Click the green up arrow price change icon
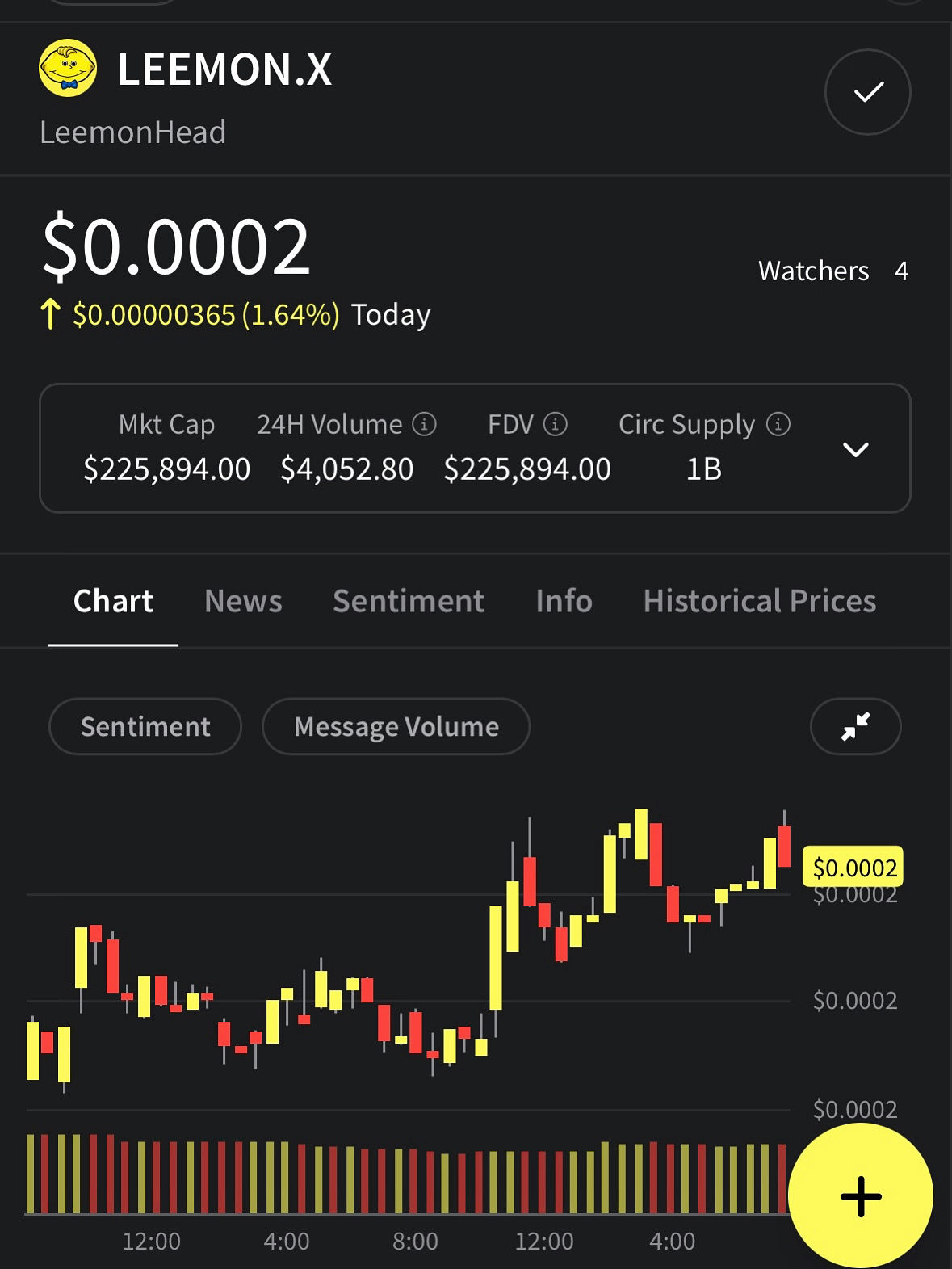This screenshot has width=952, height=1269. 50,314
